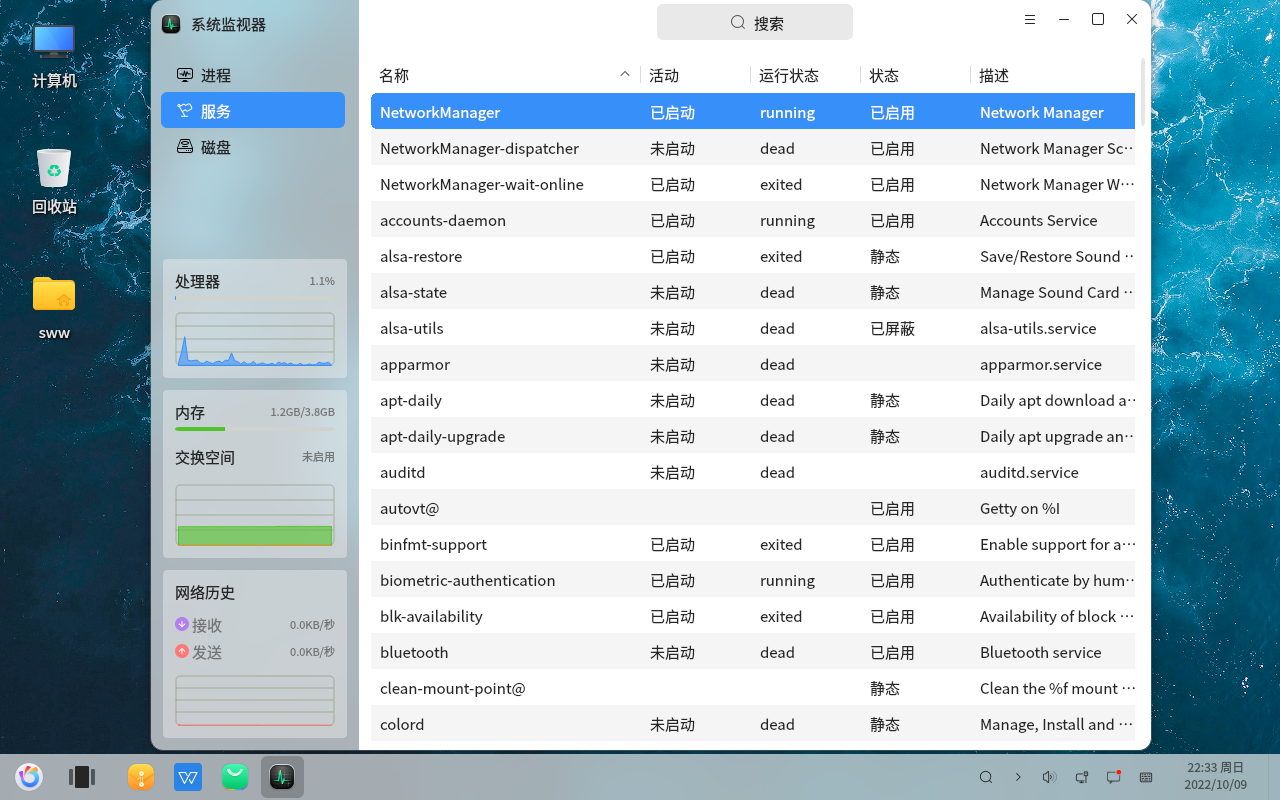The image size is (1280, 800).
Task: Select the accounts-daemon service
Action: point(753,219)
